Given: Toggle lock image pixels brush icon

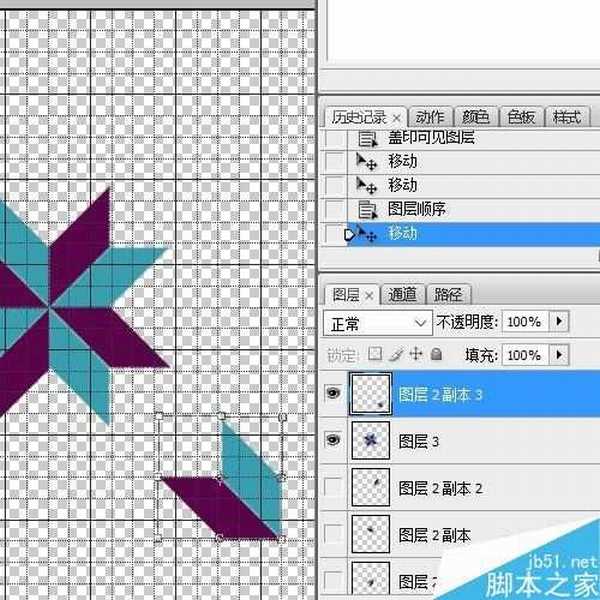Looking at the screenshot, I should pos(396,354).
